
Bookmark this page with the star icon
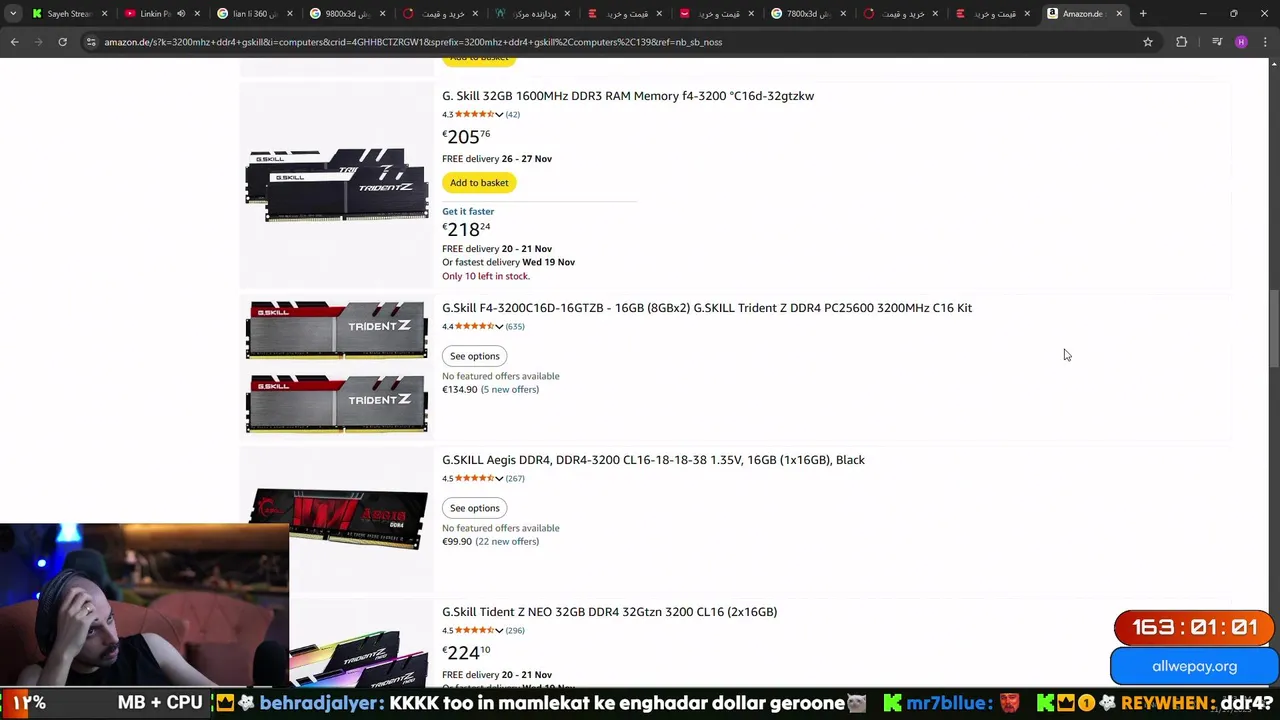pyautogui.click(x=1148, y=42)
